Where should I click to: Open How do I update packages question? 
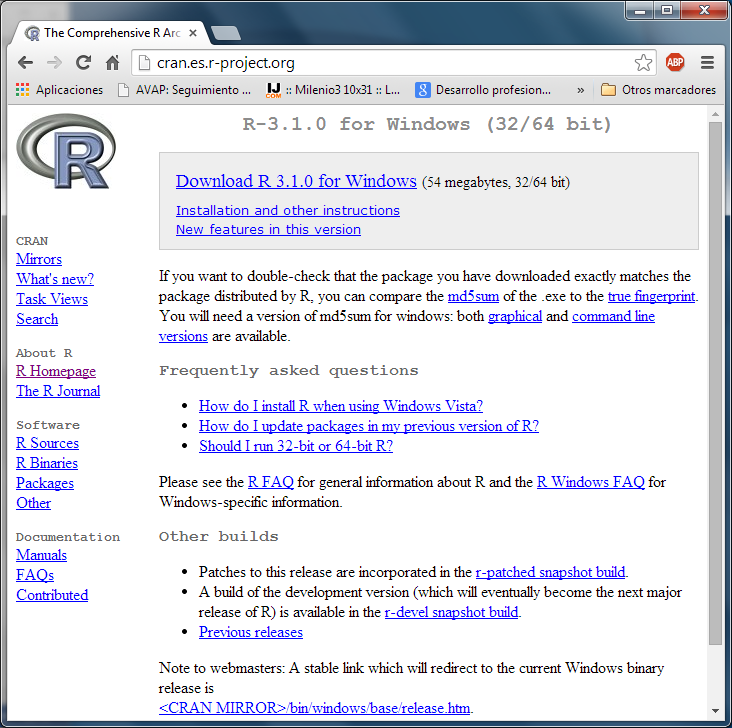tap(369, 426)
